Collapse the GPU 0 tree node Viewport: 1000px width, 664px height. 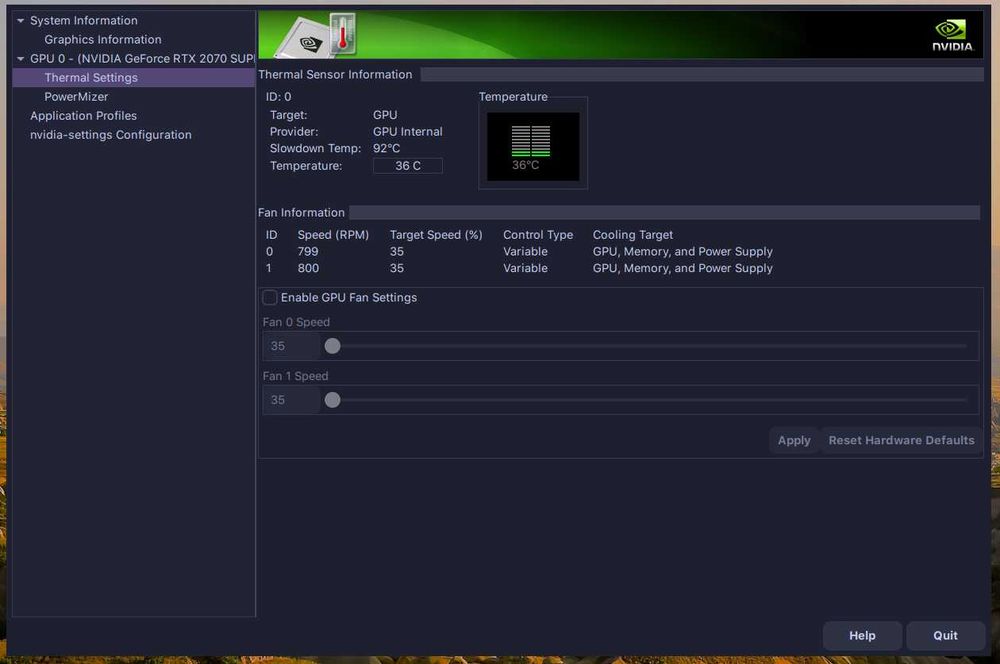pyautogui.click(x=20, y=59)
